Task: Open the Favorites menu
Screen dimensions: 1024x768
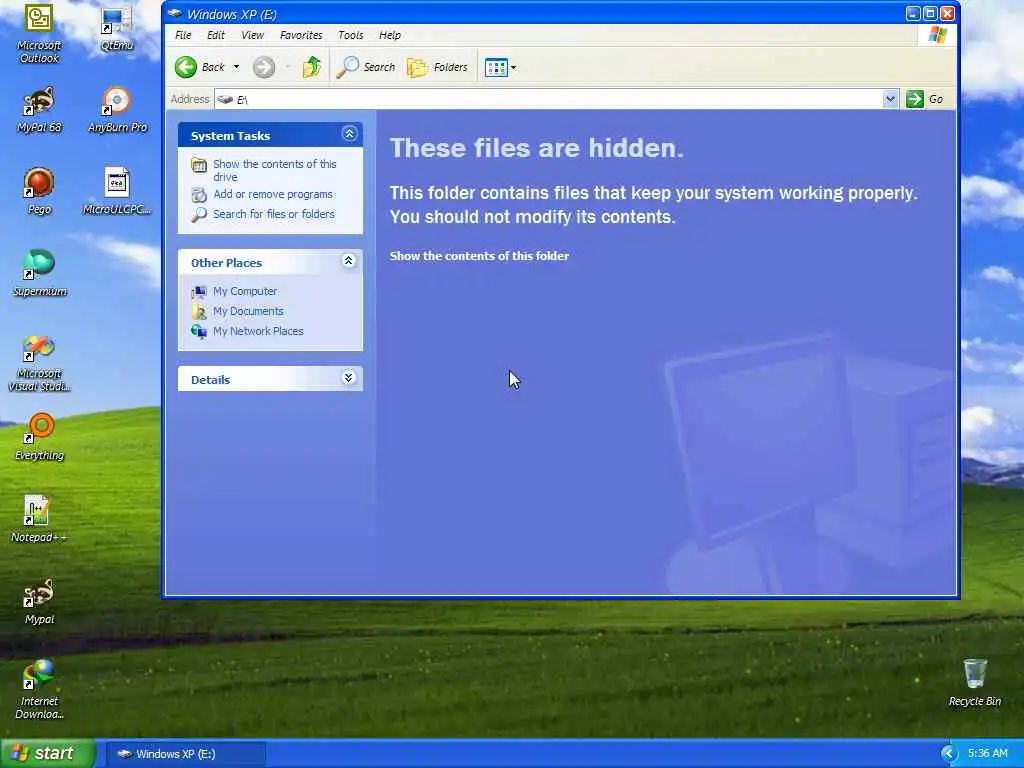Action: coord(301,35)
